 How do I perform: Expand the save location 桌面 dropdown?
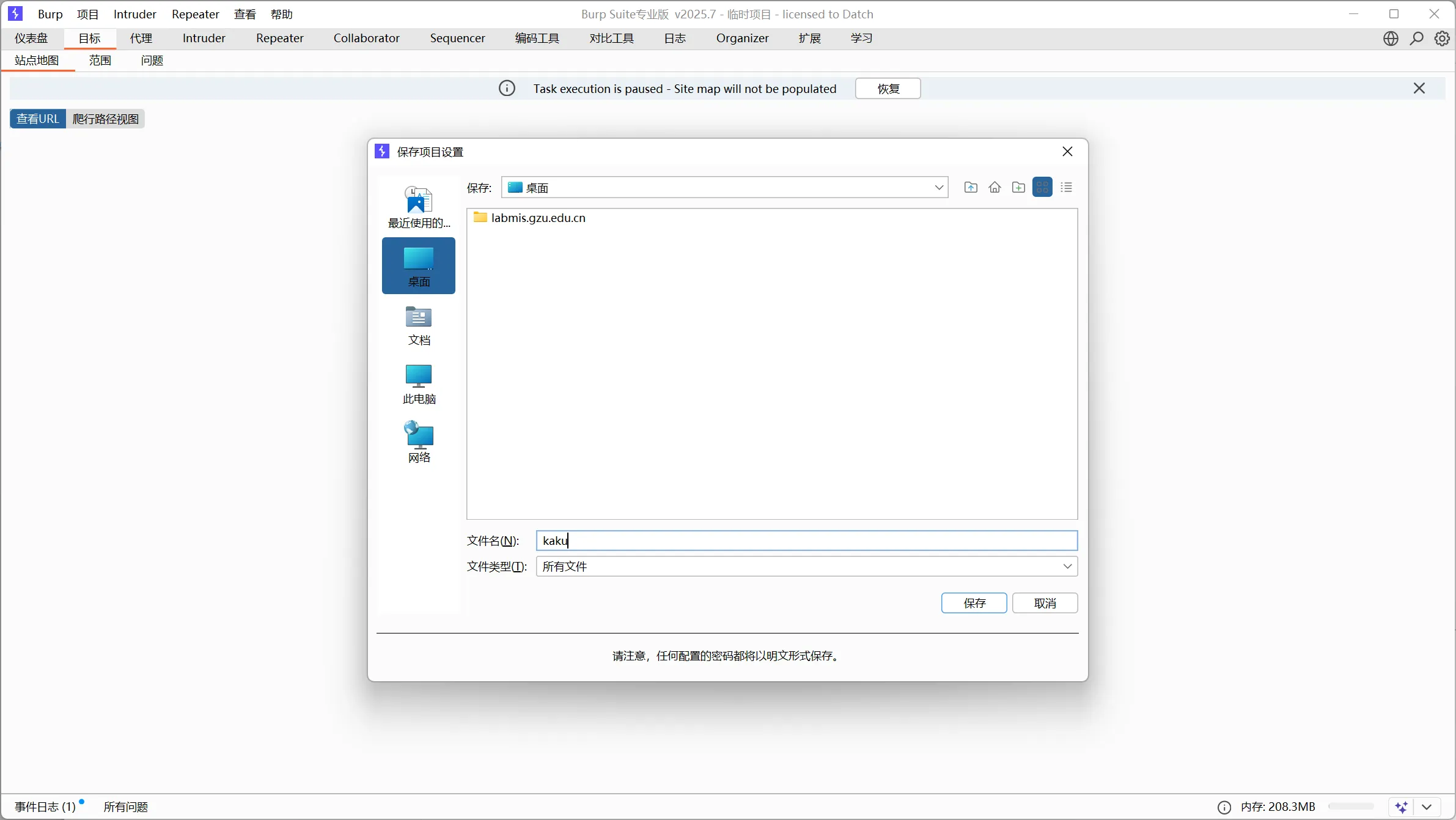pos(939,187)
